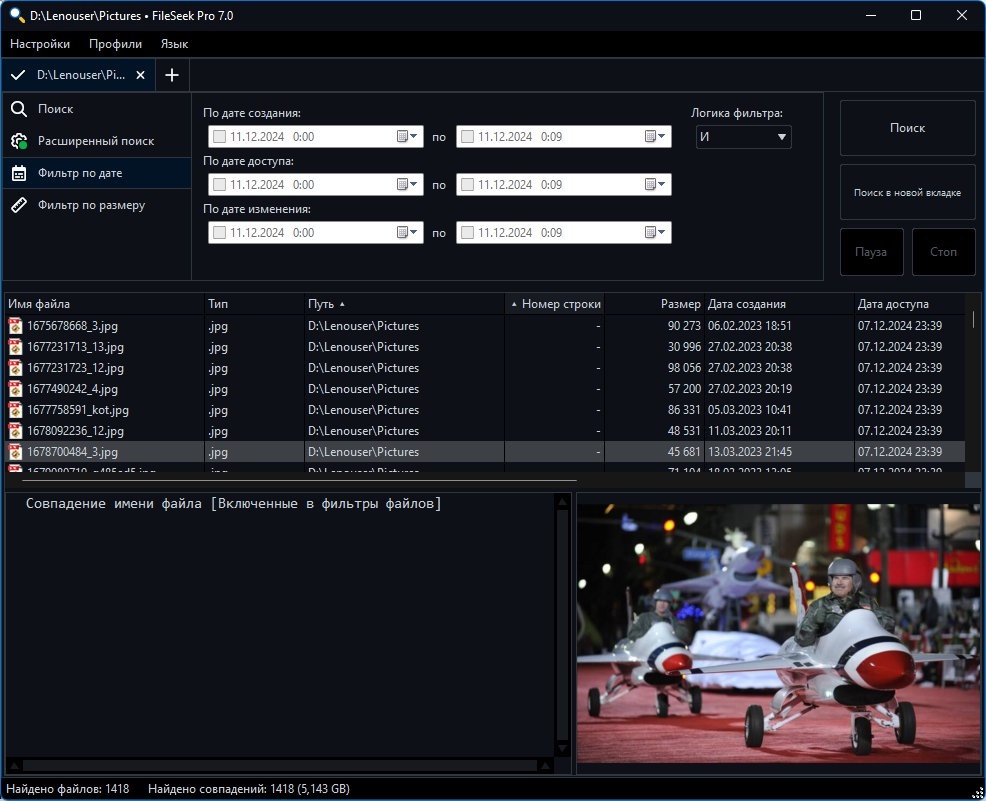Enable creation date start checkbox
Image resolution: width=986 pixels, height=801 pixels.
coord(219,137)
